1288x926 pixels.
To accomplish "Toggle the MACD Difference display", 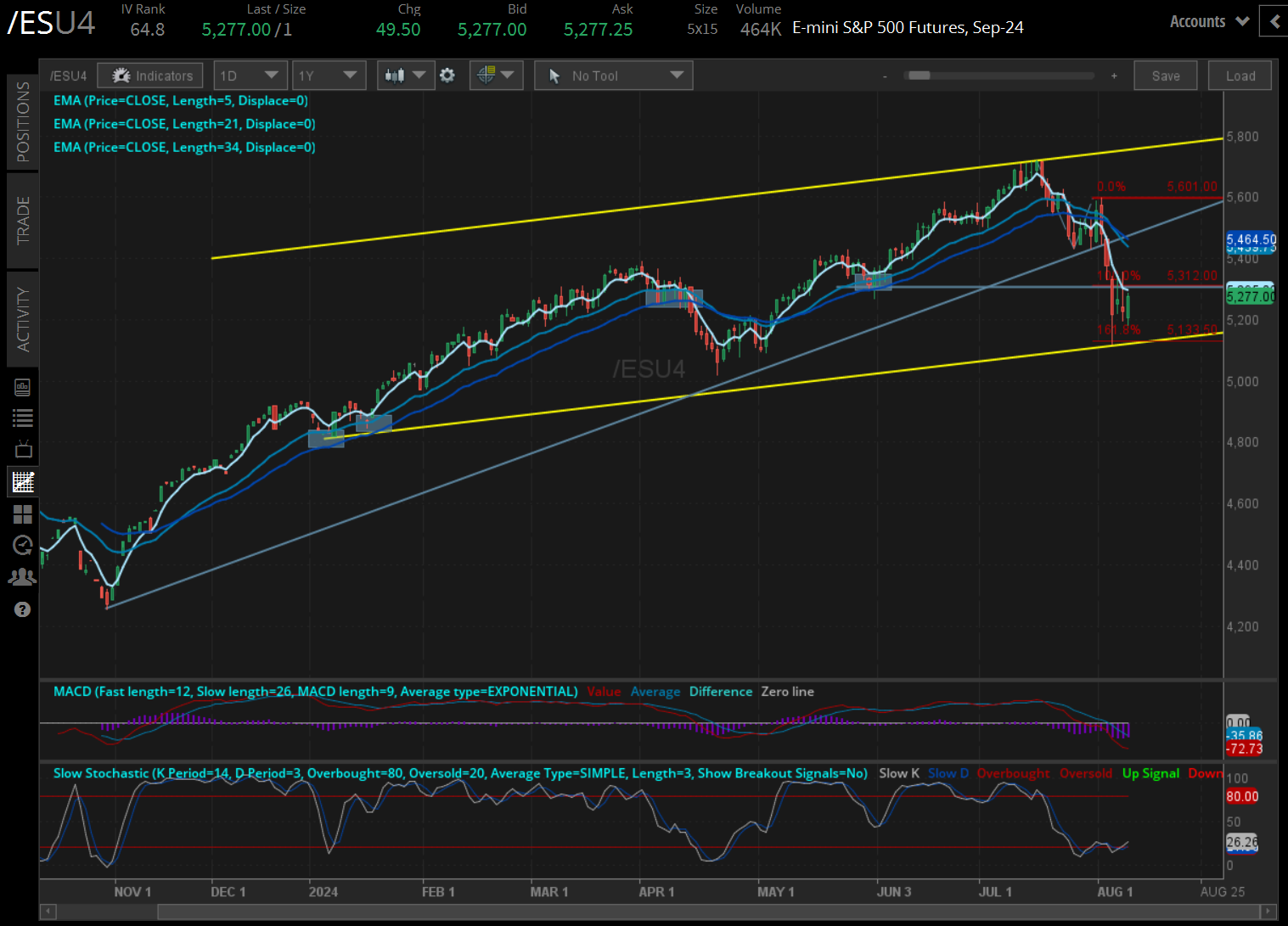I will 720,692.
